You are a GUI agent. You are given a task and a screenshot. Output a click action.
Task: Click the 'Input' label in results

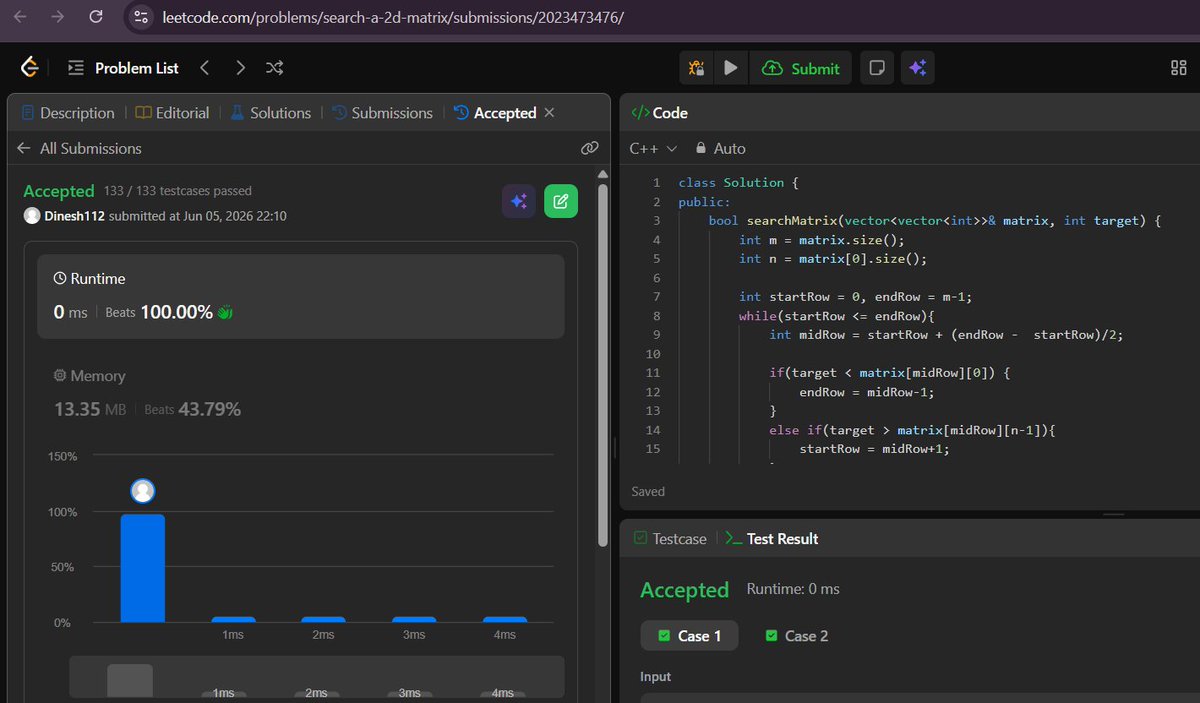pyautogui.click(x=656, y=677)
